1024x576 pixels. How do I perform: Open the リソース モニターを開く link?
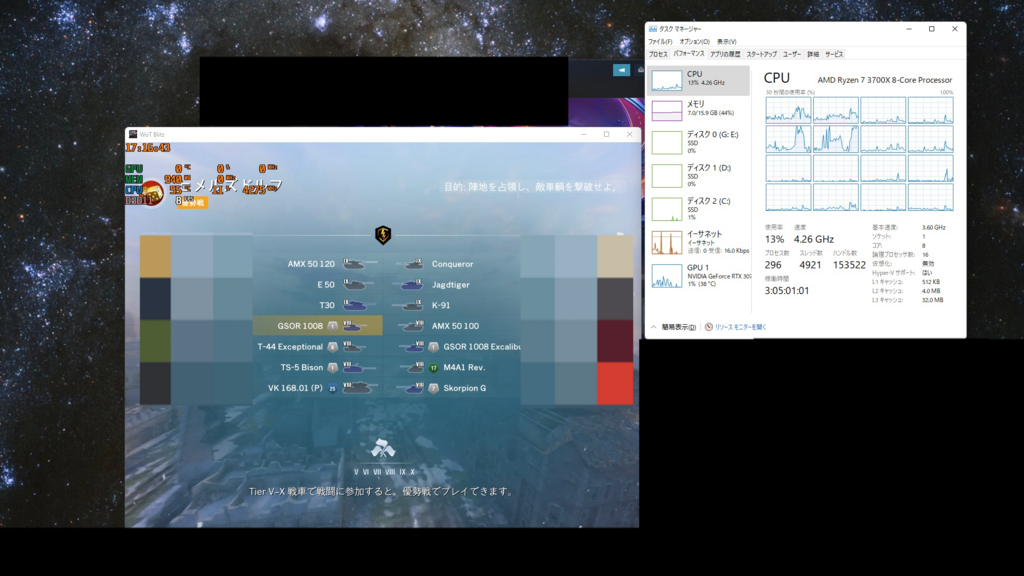pos(740,327)
